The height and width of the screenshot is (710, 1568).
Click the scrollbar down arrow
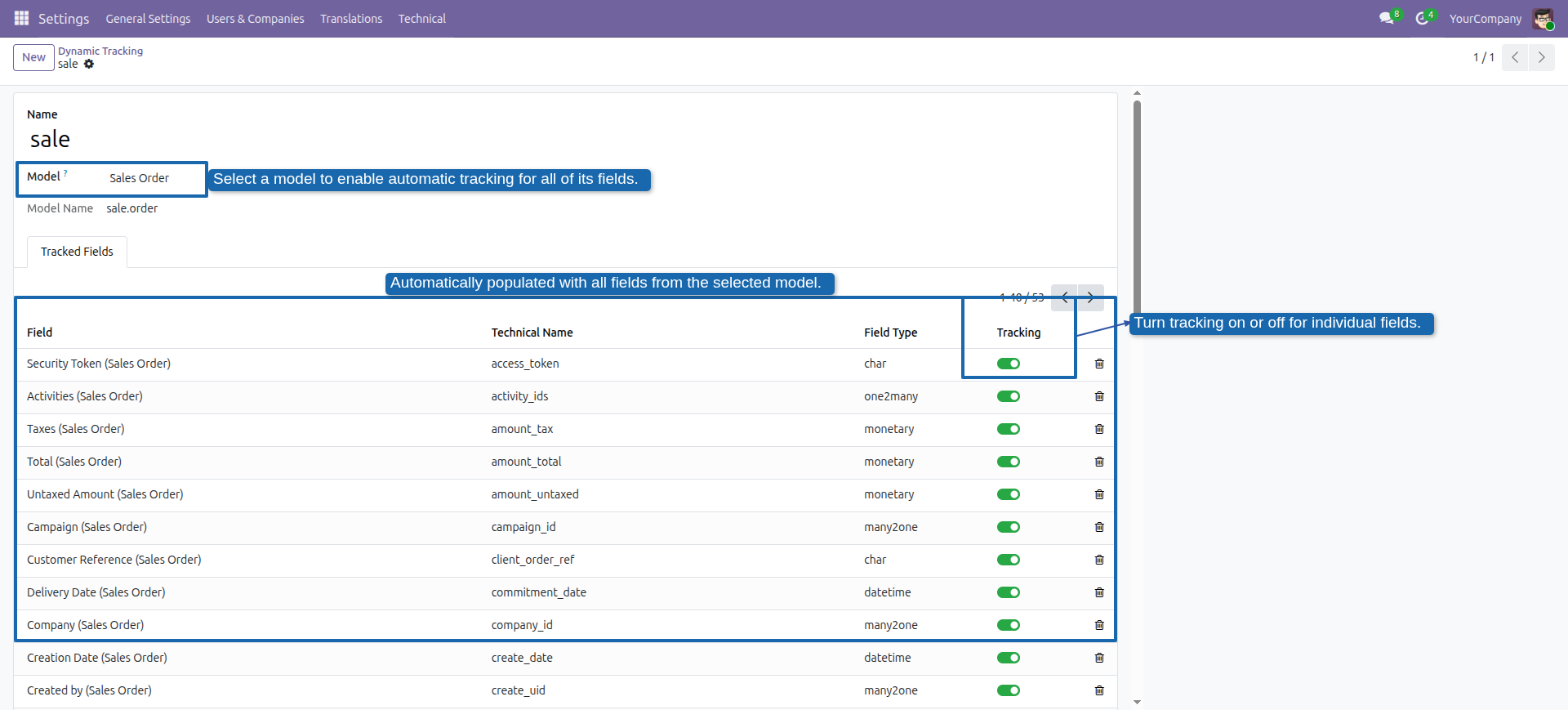(x=1137, y=702)
